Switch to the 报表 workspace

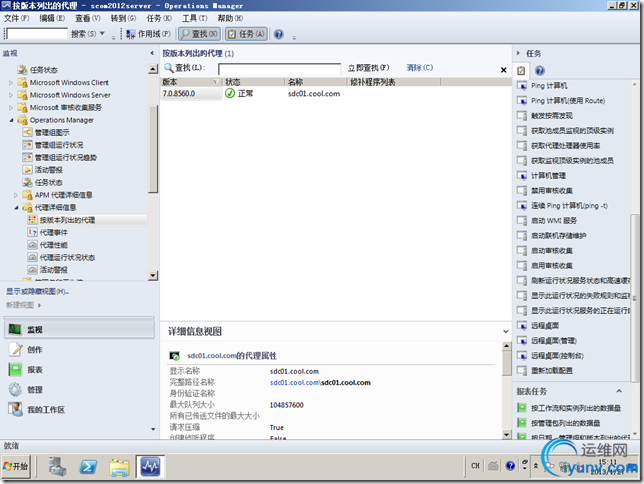pos(34,370)
